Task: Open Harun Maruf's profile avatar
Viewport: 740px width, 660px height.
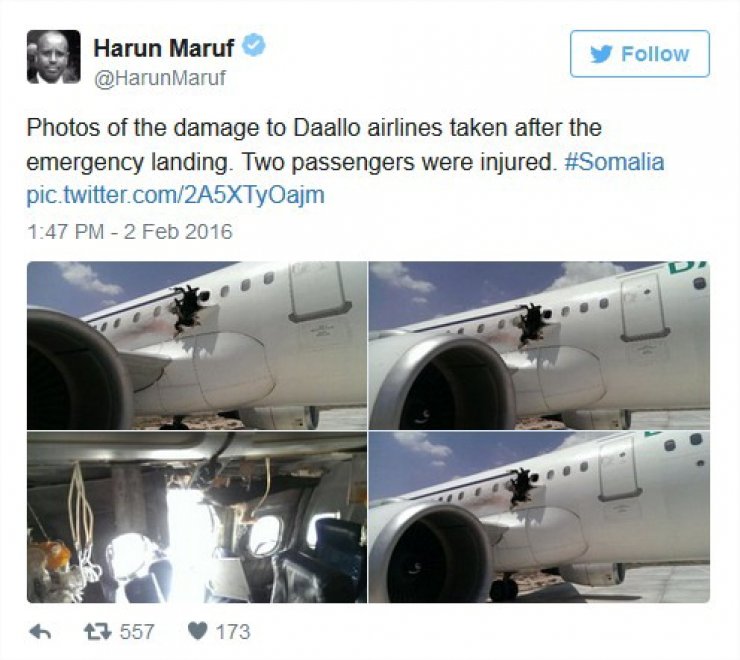Action: pos(53,57)
